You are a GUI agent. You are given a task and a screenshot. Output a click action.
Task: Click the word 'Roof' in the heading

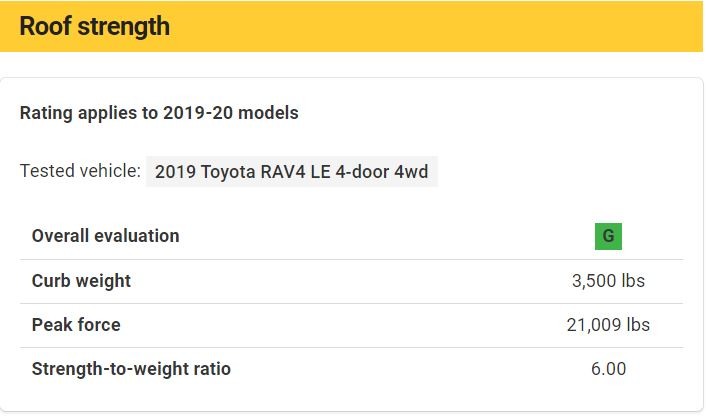pos(45,26)
